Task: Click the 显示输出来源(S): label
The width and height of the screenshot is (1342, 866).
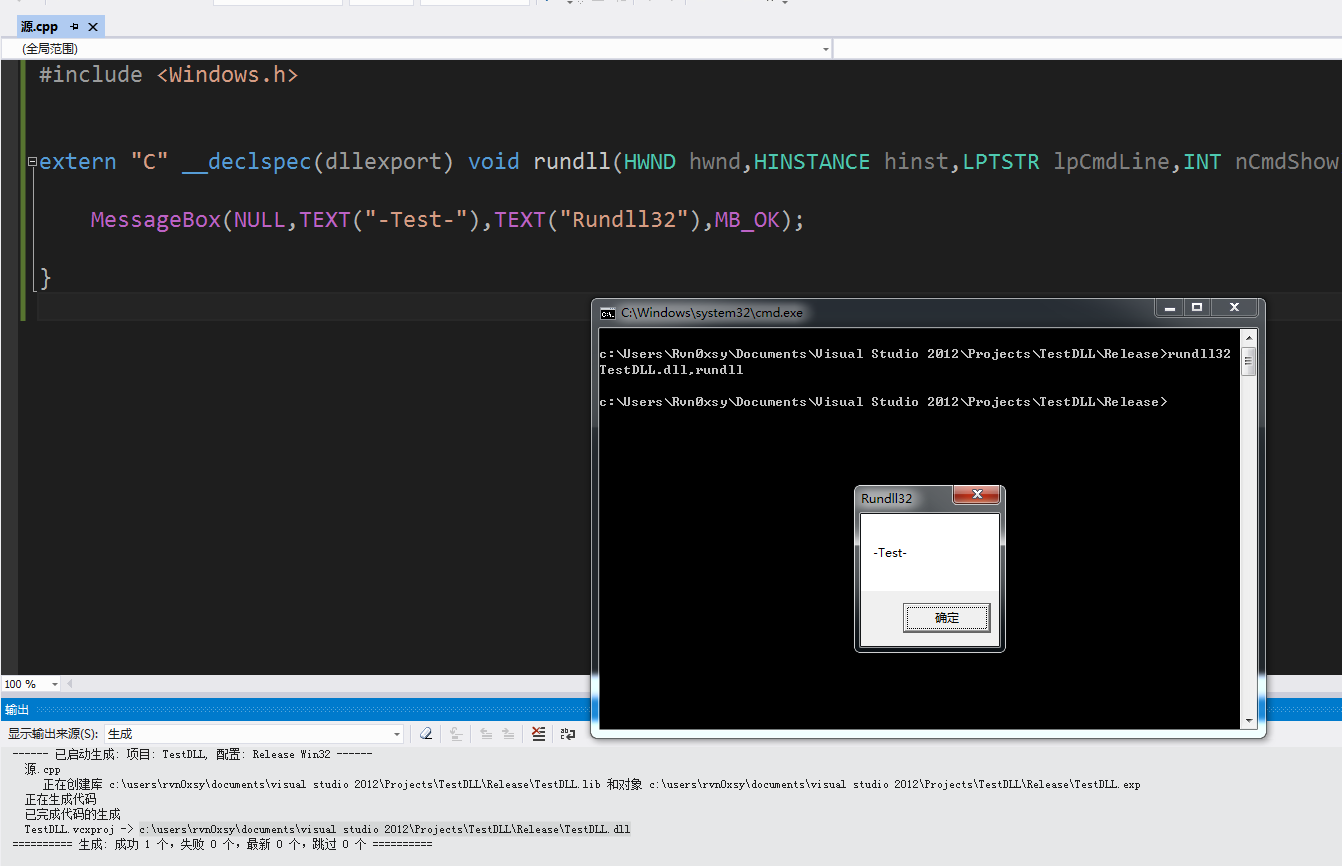Action: [x=53, y=734]
